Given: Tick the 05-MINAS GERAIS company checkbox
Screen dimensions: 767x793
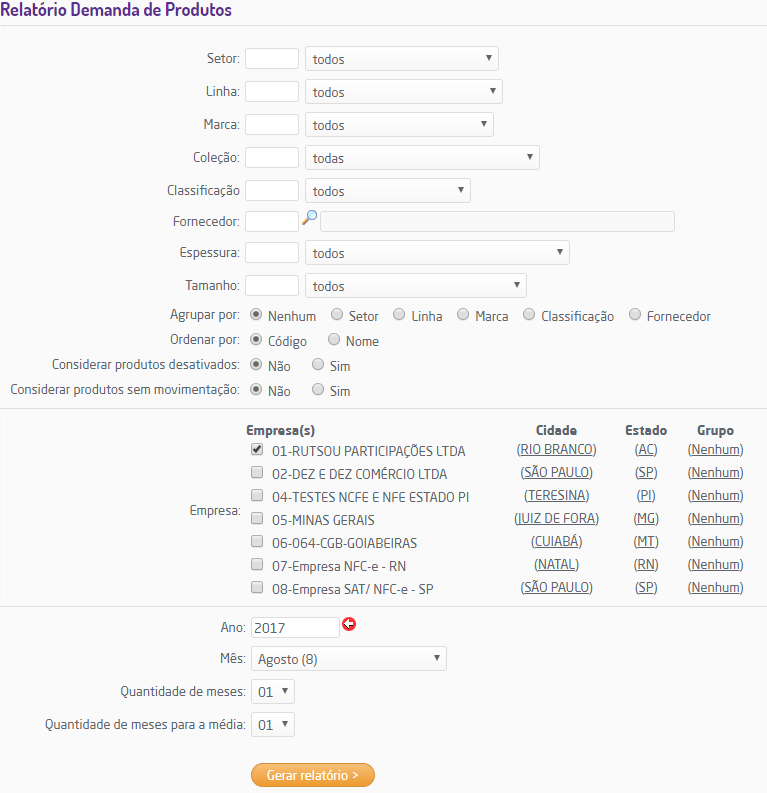Looking at the screenshot, I should point(257,519).
